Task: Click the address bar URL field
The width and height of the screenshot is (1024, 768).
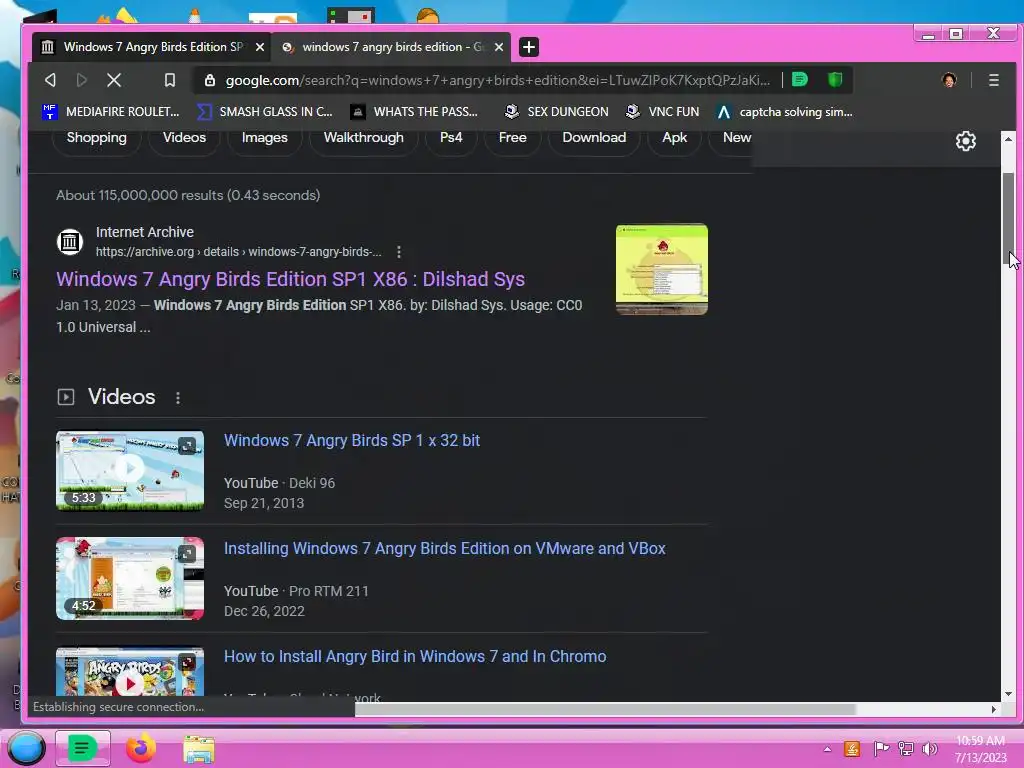Action: point(498,80)
